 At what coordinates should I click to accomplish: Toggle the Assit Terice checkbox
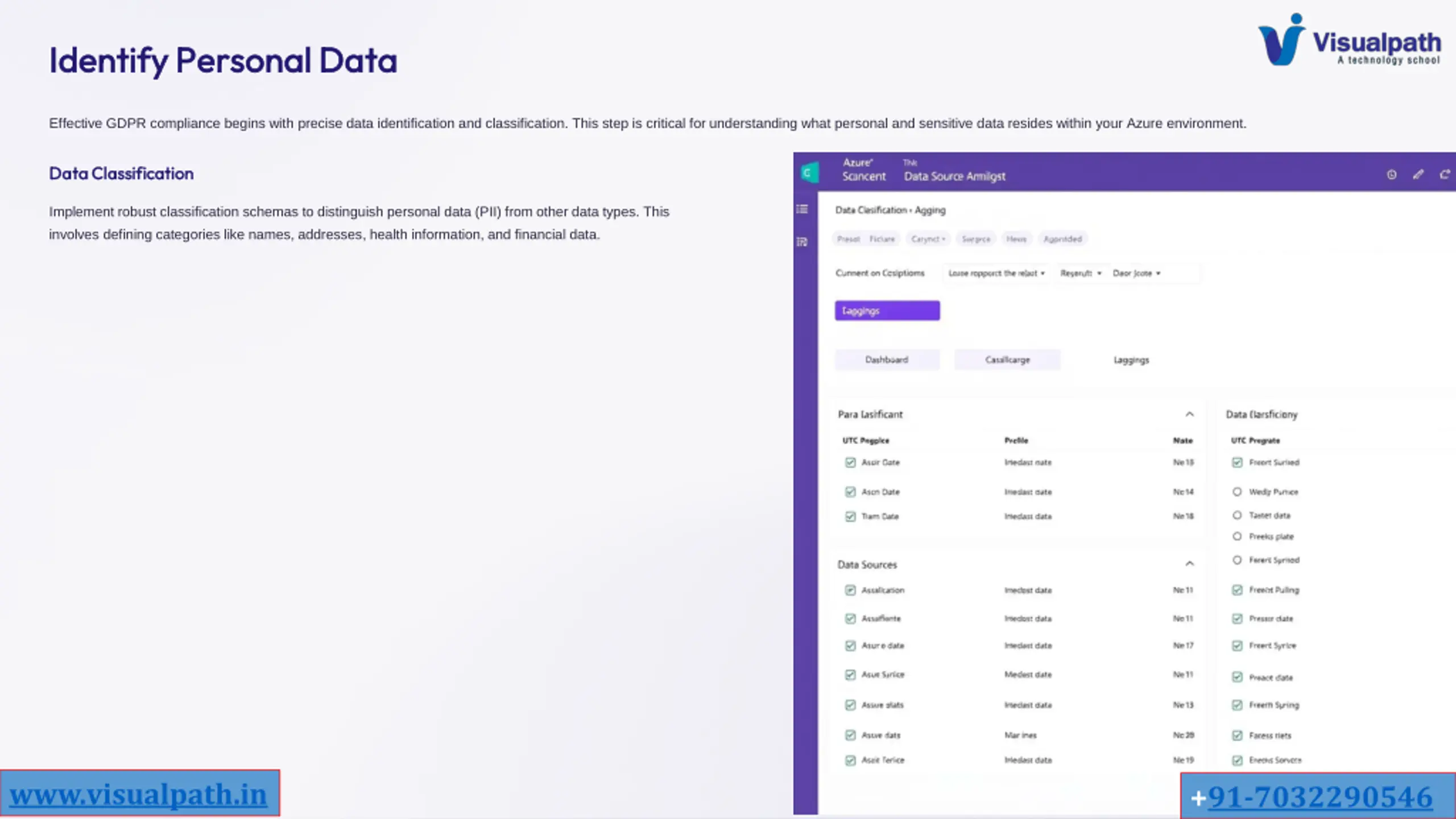pos(850,760)
